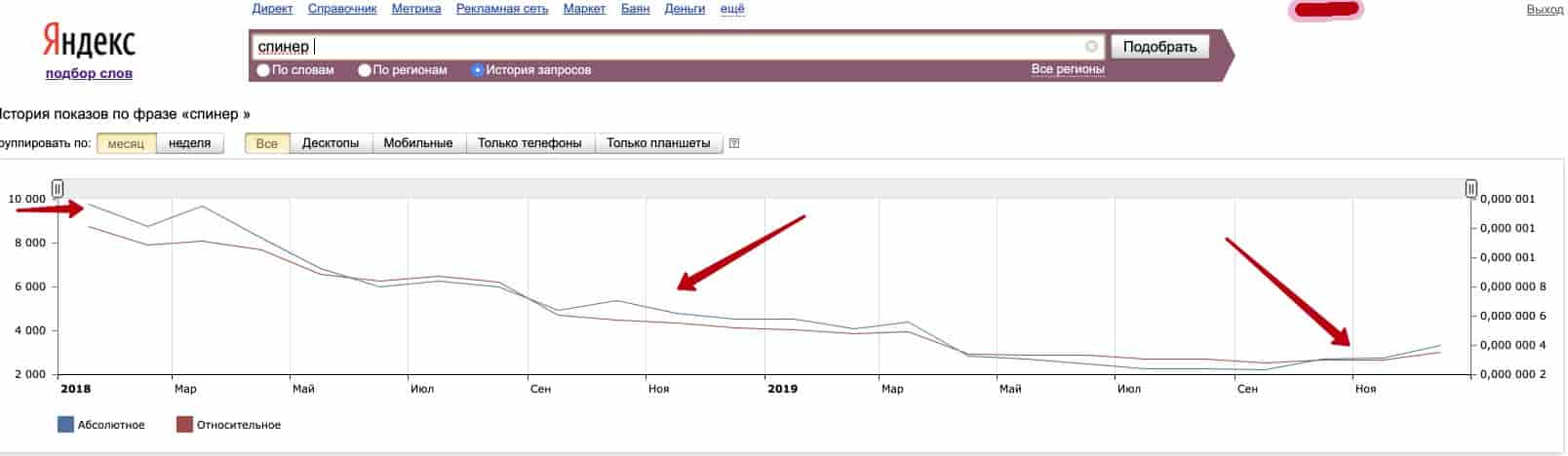1568x456 pixels.
Task: Open the Директ link
Action: (272, 9)
